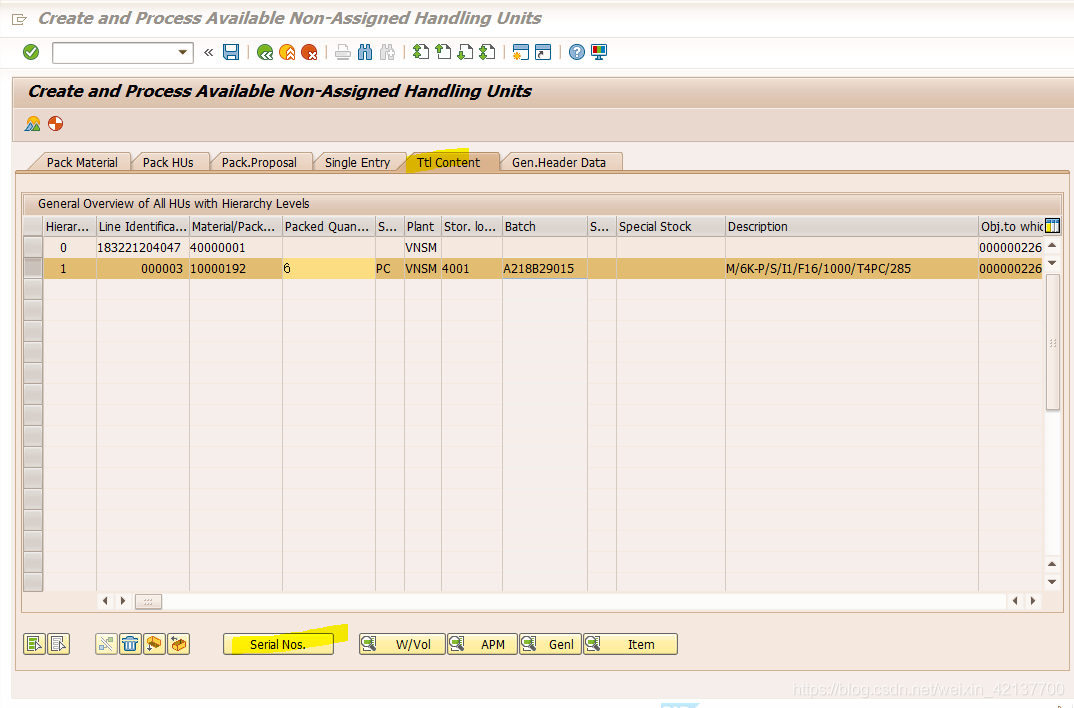Click the Find Next binoculars icon
The width and height of the screenshot is (1074, 708).
387,52
